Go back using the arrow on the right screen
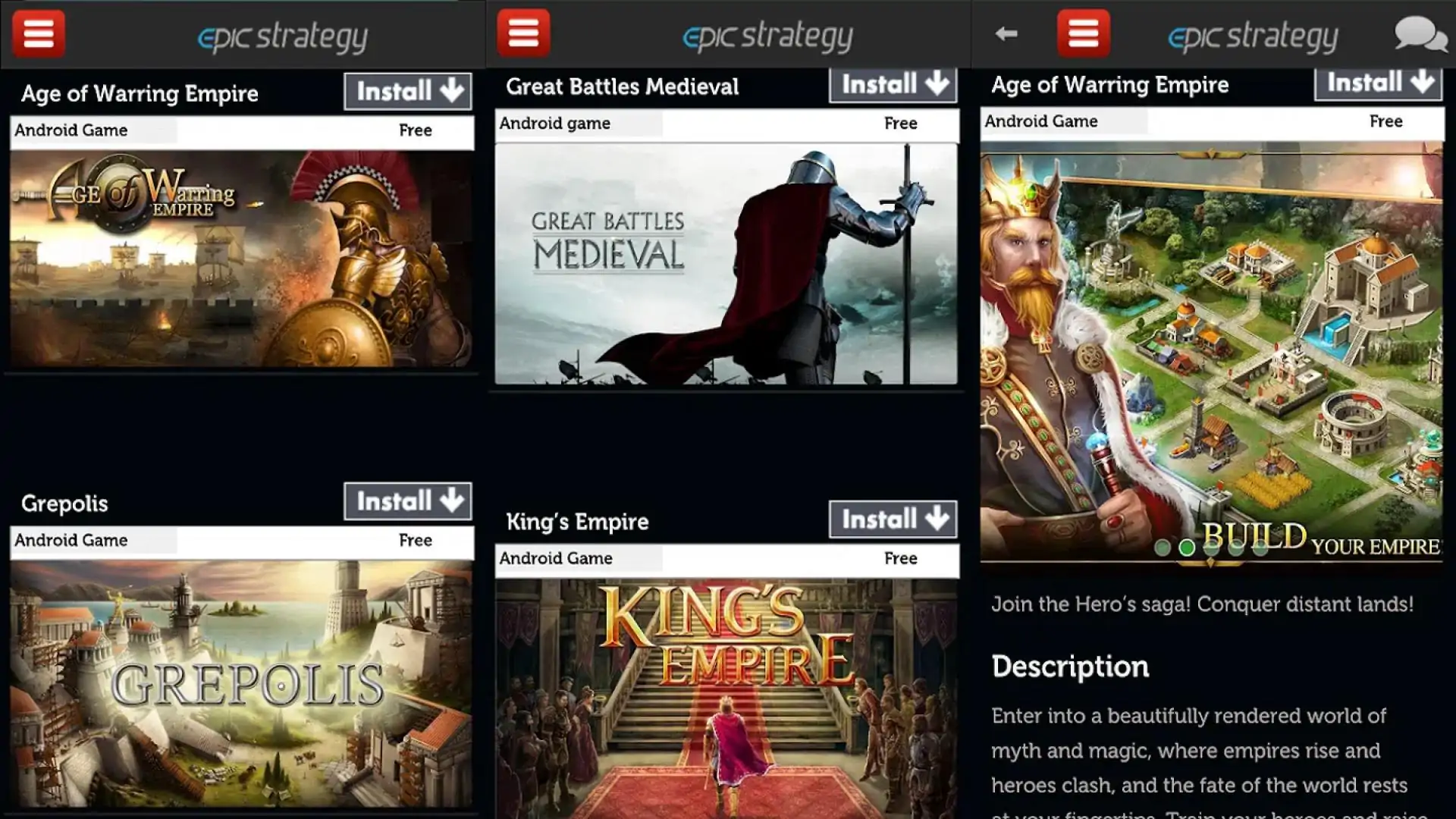 coord(1006,33)
